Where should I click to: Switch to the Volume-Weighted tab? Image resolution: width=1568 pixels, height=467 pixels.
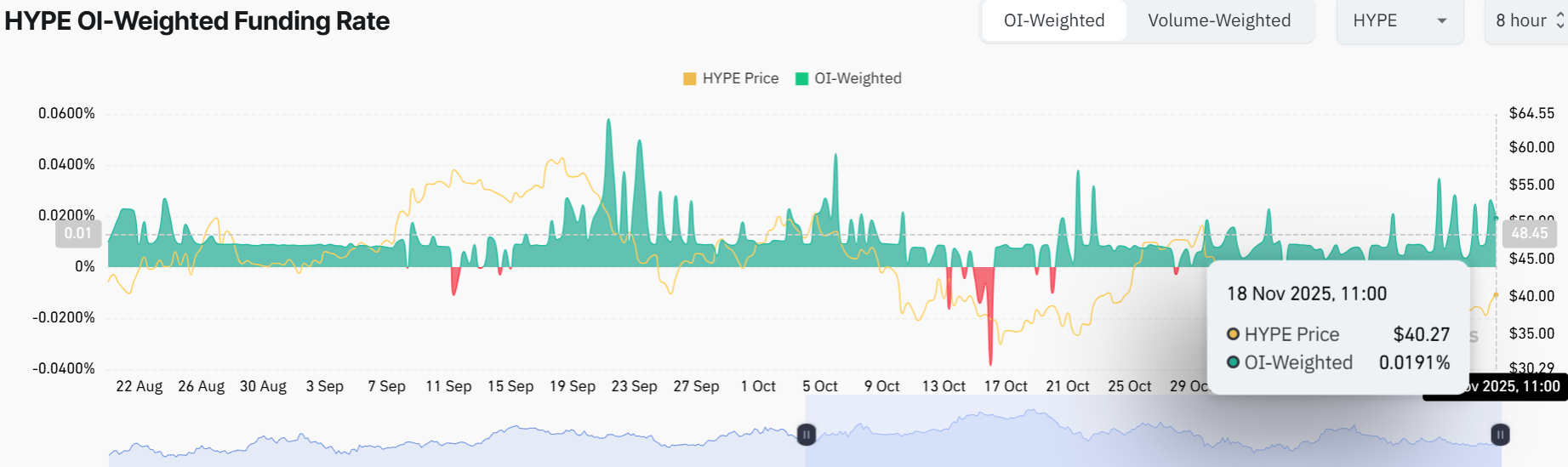tap(1218, 20)
